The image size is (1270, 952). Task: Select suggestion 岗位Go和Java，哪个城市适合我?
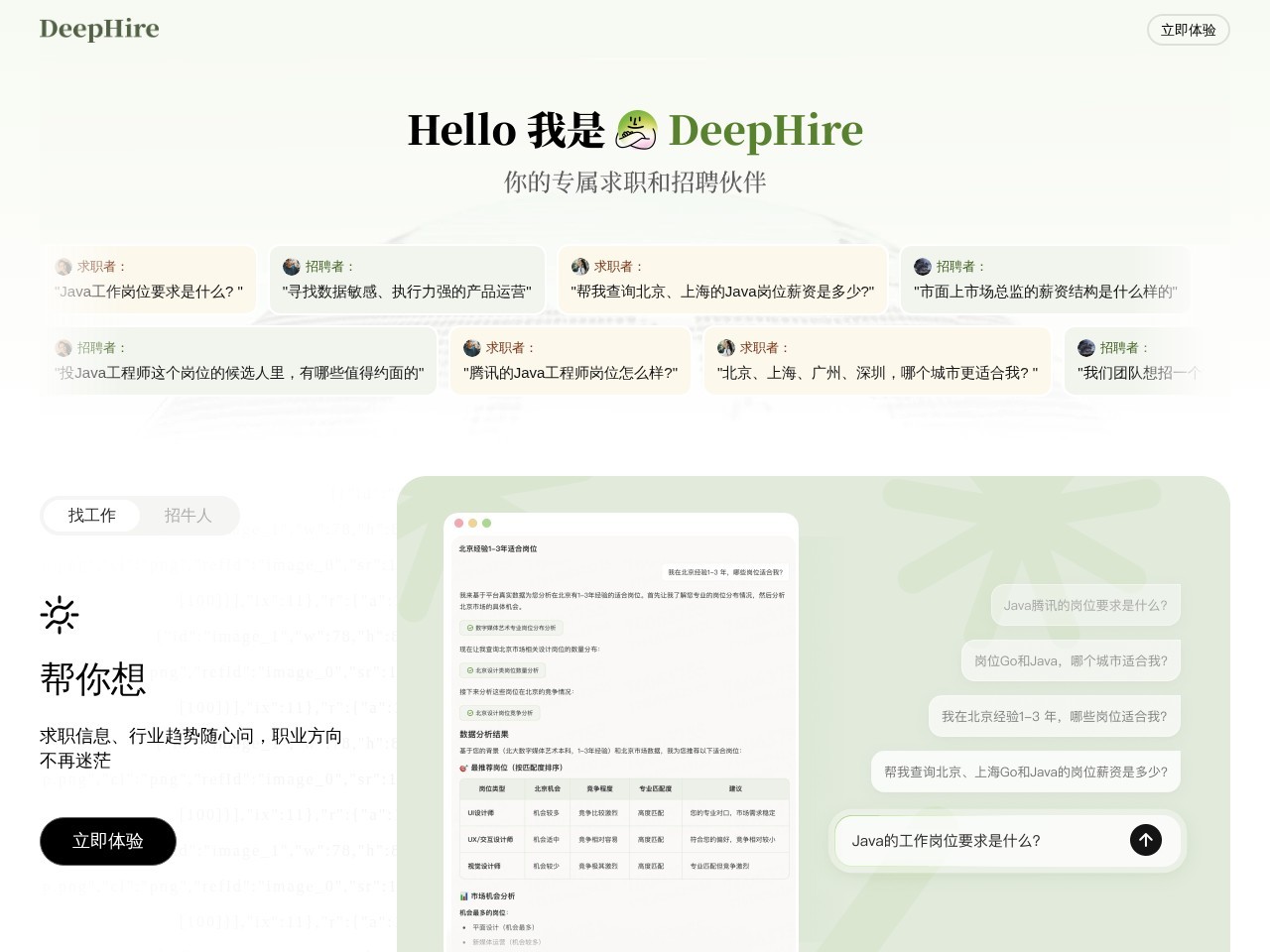(1071, 660)
